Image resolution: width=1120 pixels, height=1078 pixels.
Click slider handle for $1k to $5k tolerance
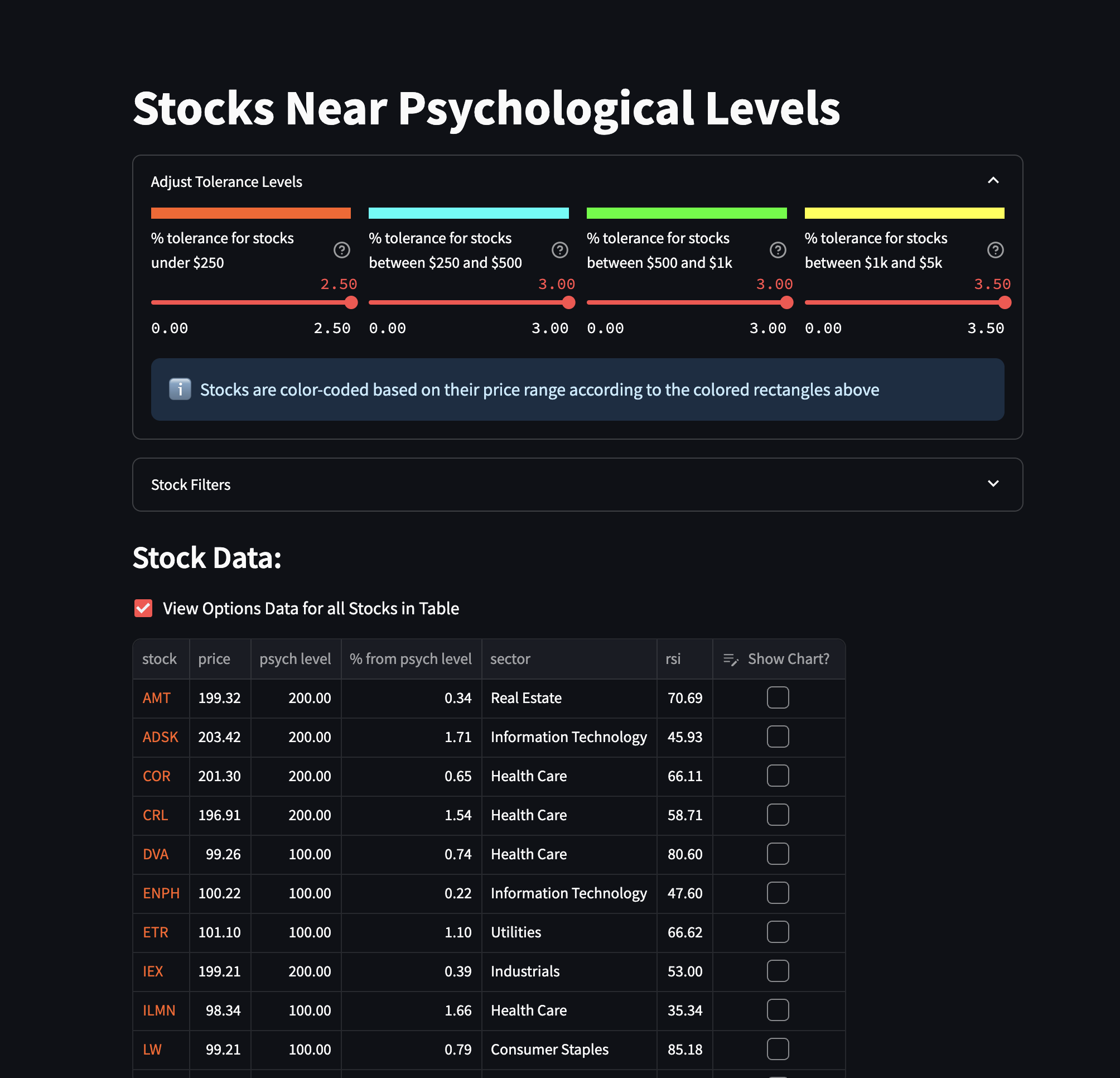click(x=1005, y=302)
